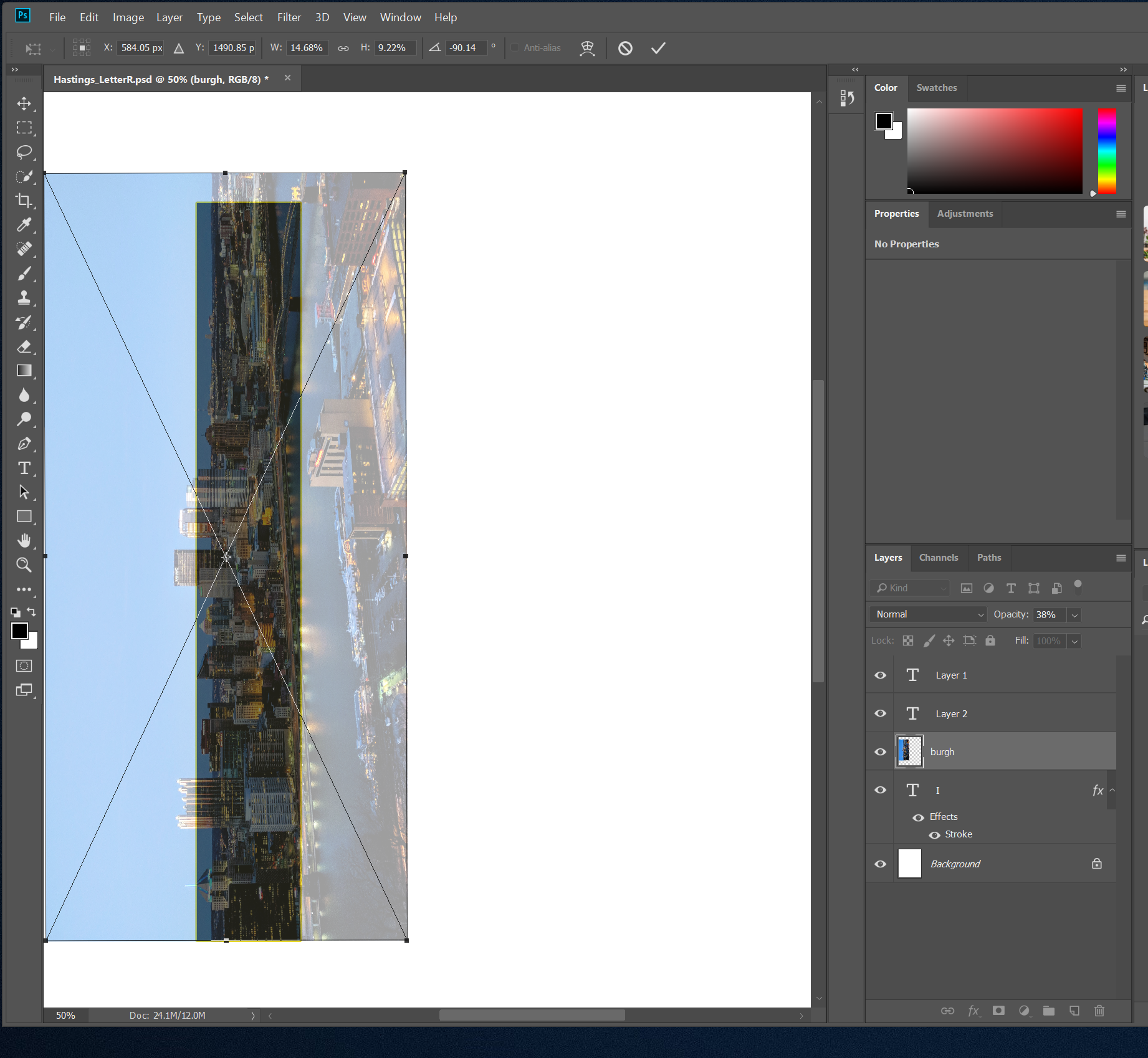This screenshot has height=1058, width=1148.
Task: Select the Lasso tool
Action: click(x=24, y=152)
